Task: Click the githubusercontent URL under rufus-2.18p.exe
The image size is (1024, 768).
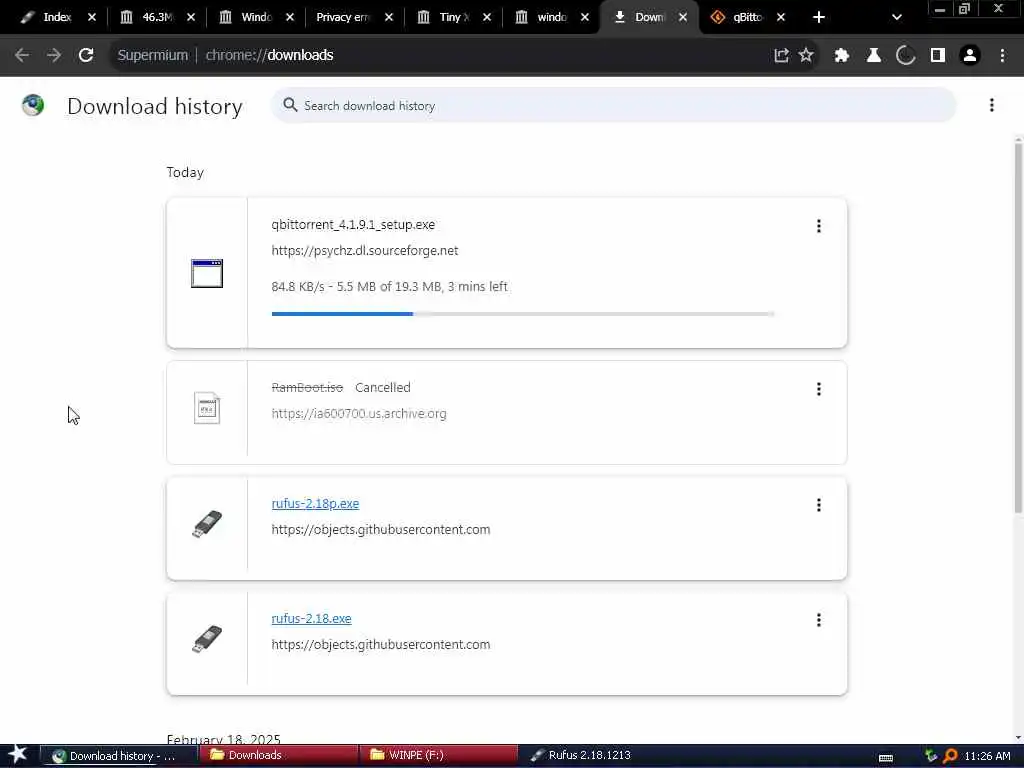Action: (381, 530)
